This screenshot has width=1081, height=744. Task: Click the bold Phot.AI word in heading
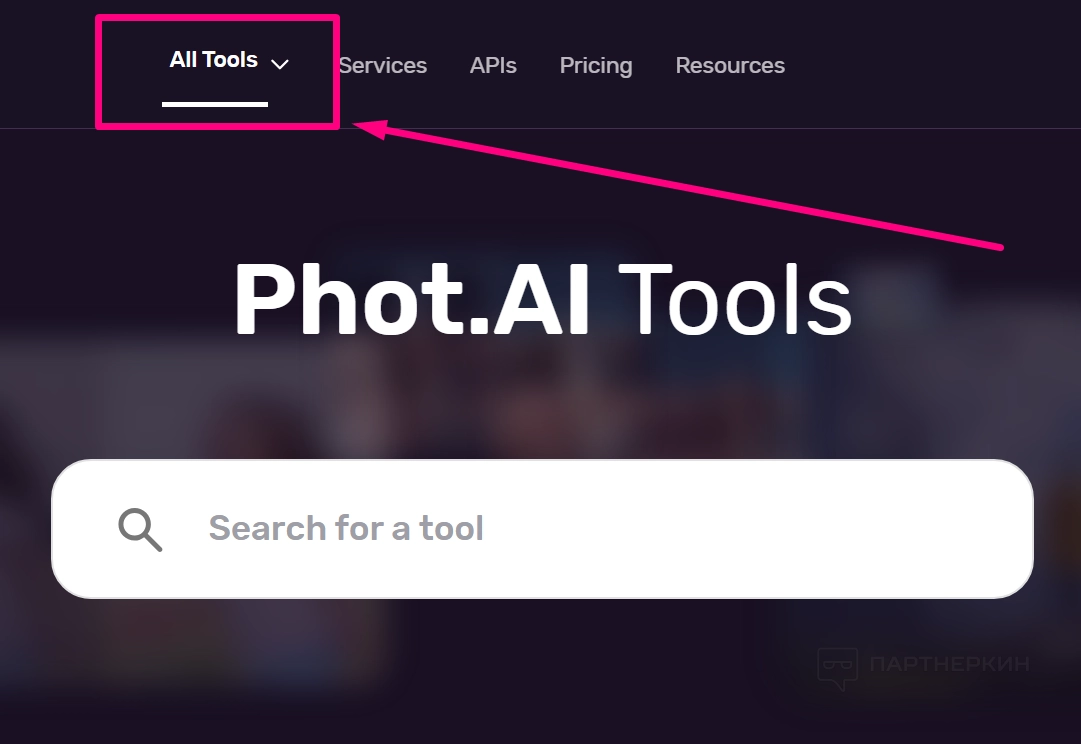(412, 300)
